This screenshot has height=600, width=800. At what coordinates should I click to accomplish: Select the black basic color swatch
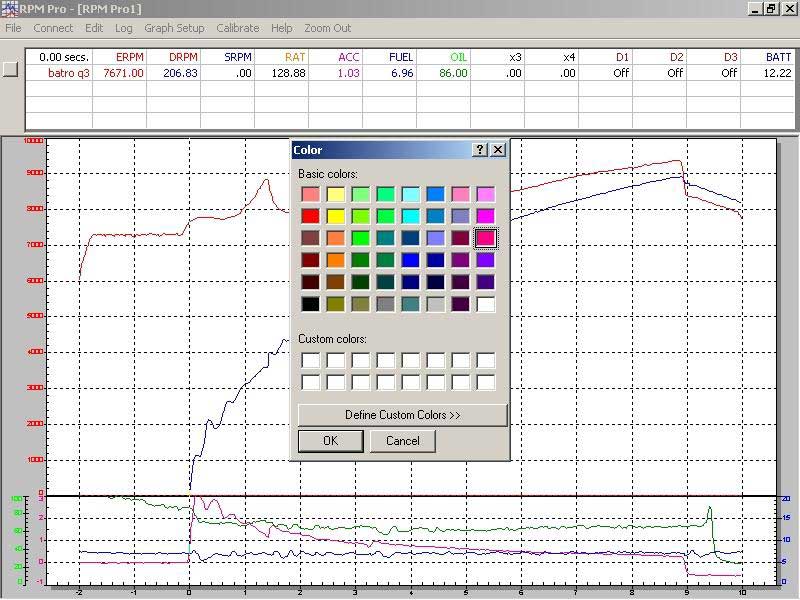click(310, 304)
